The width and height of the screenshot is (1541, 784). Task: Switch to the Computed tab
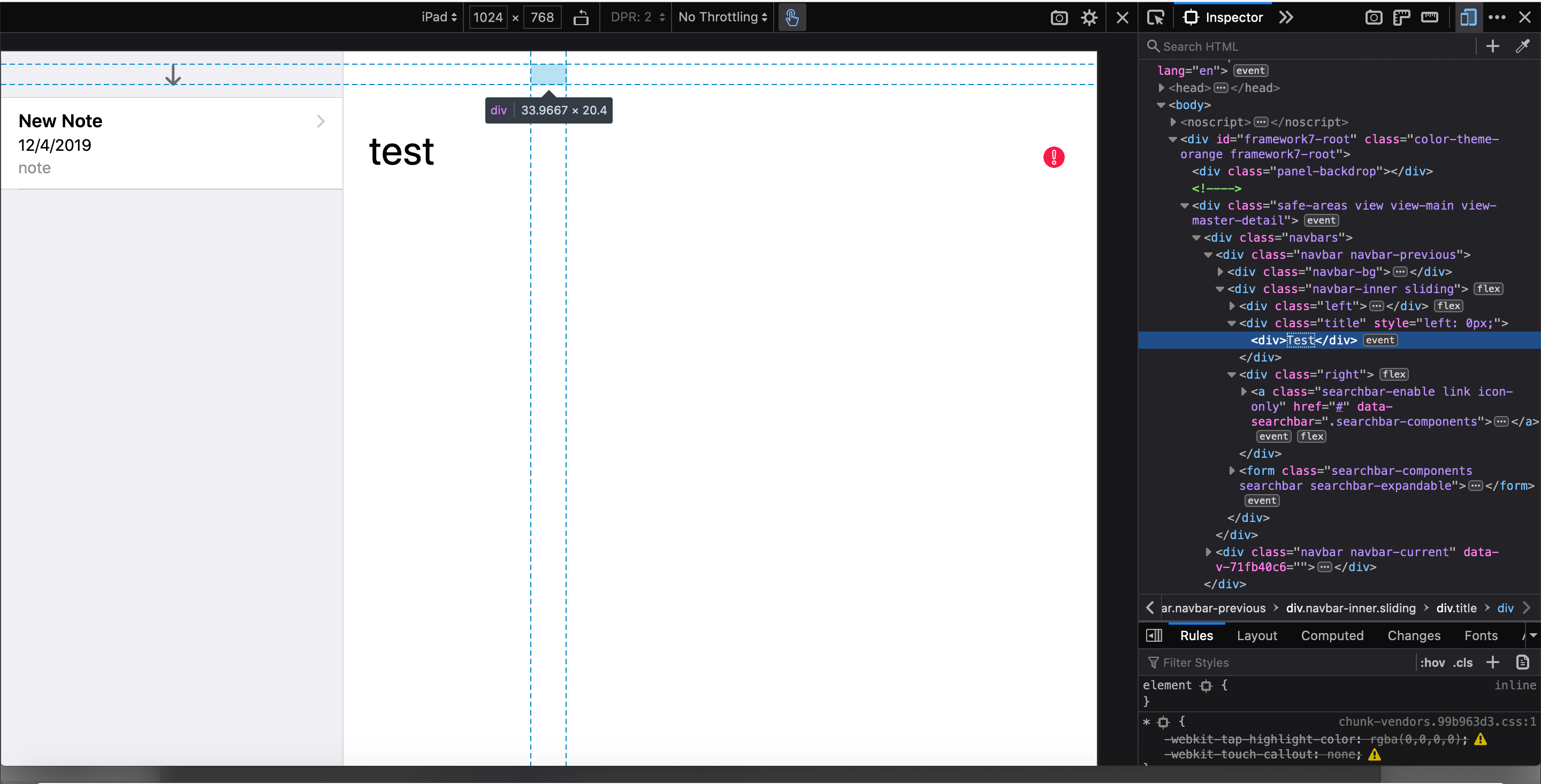click(x=1332, y=635)
